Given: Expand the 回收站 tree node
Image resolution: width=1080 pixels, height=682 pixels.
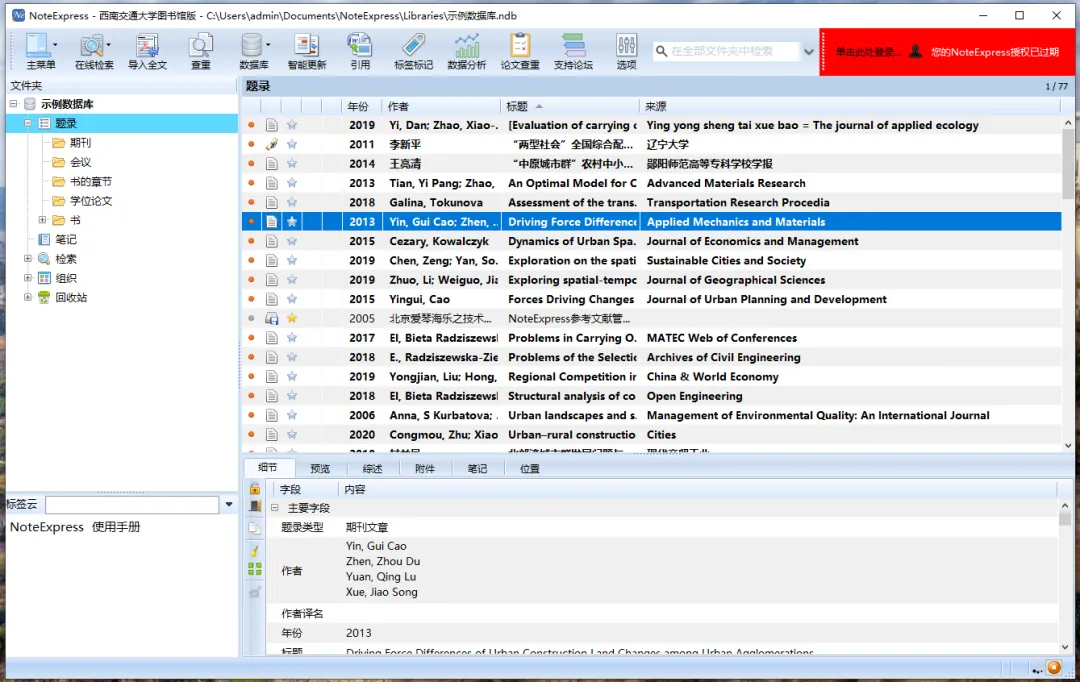Looking at the screenshot, I should click(28, 297).
